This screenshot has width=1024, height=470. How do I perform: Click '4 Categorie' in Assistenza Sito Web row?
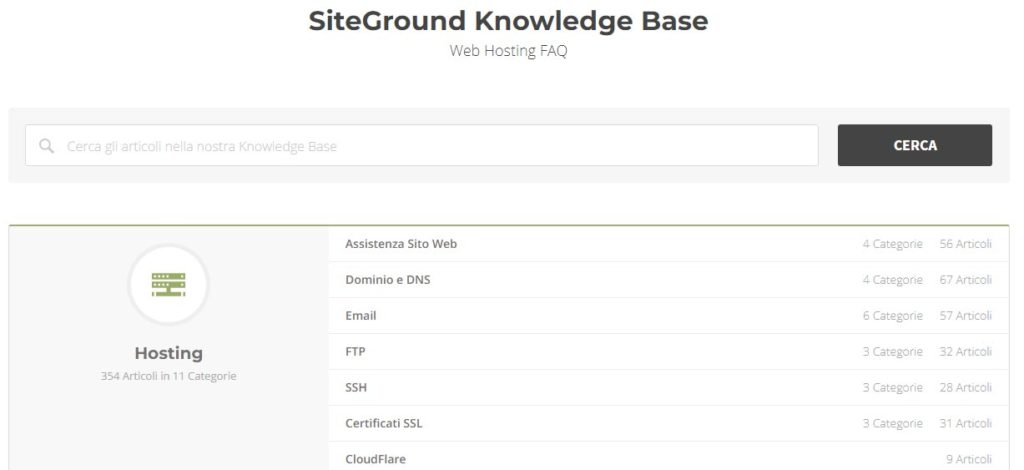pyautogui.click(x=892, y=244)
